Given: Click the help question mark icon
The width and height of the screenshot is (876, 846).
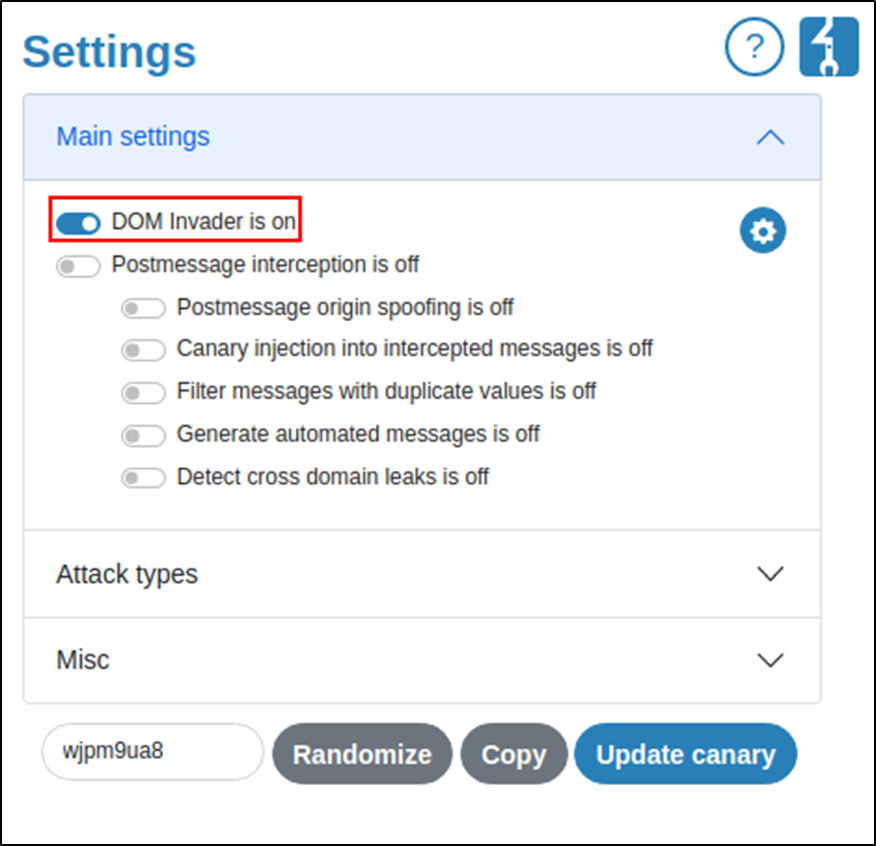Looking at the screenshot, I should [x=755, y=46].
